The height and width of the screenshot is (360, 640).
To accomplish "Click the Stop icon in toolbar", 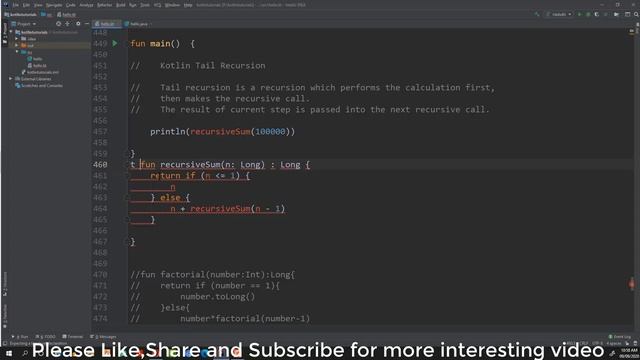I will (x=606, y=14).
